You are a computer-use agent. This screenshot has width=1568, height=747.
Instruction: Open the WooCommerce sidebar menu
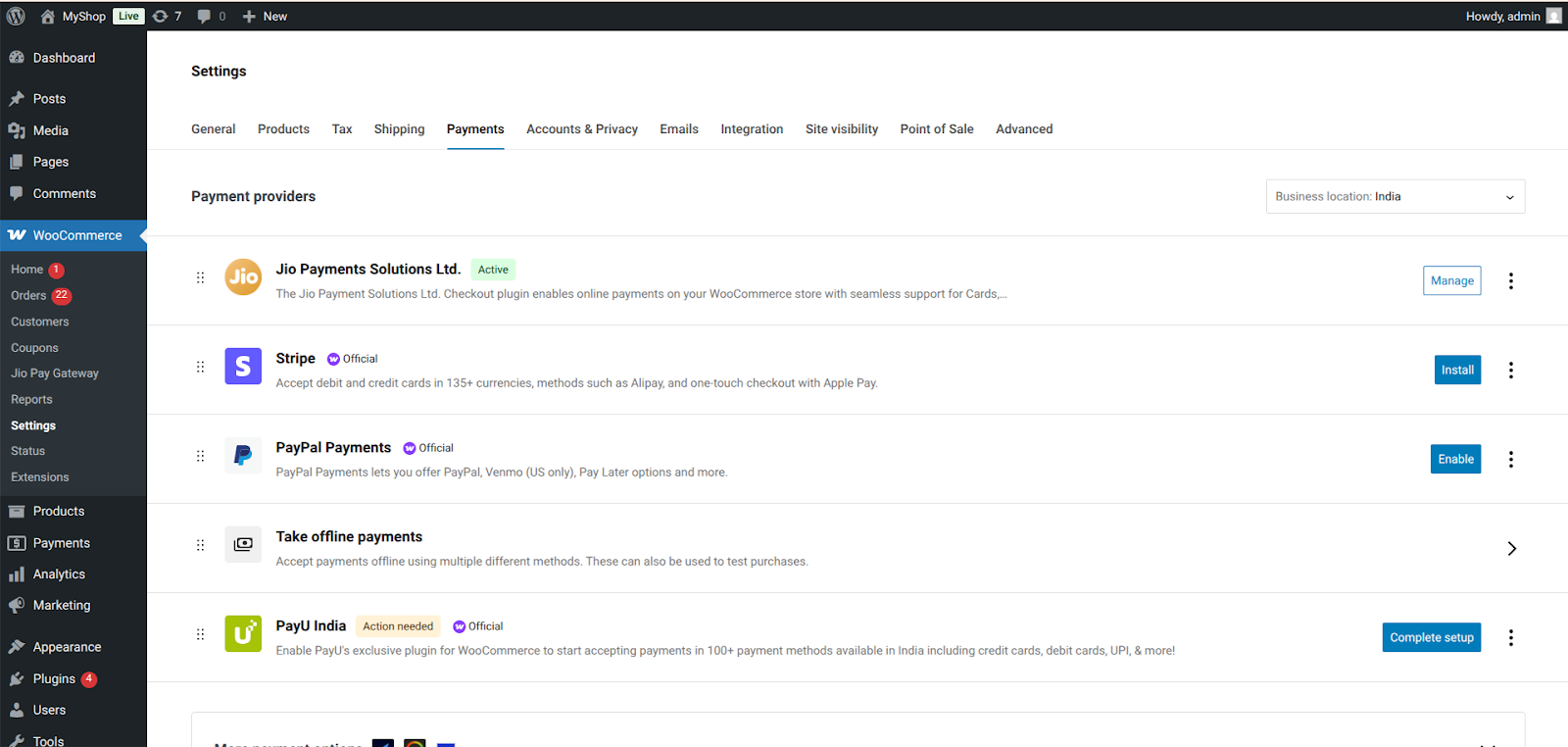[x=73, y=235]
